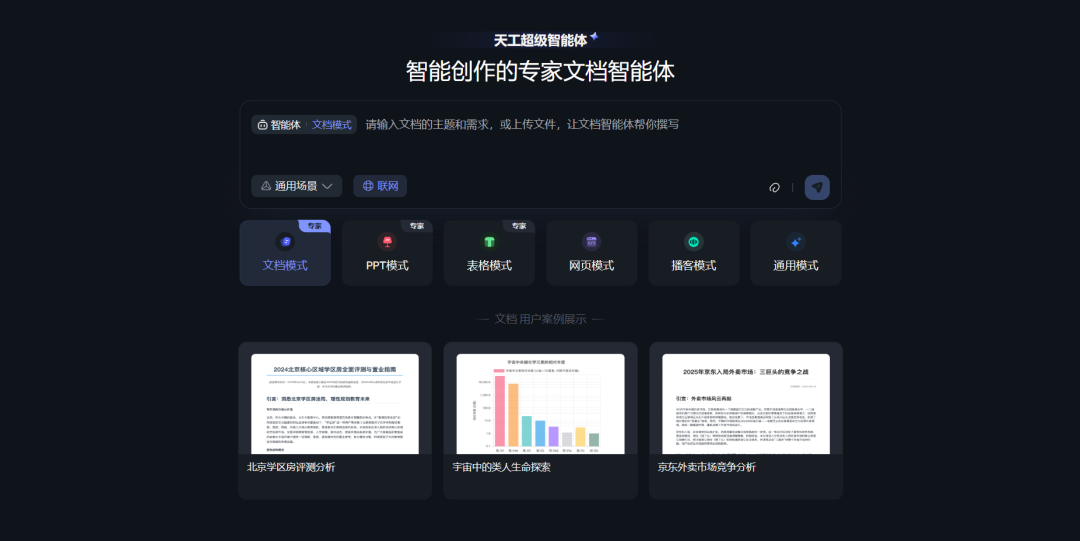
Task: Click the sparkle beside 天工超级智能体
Action: (594, 36)
